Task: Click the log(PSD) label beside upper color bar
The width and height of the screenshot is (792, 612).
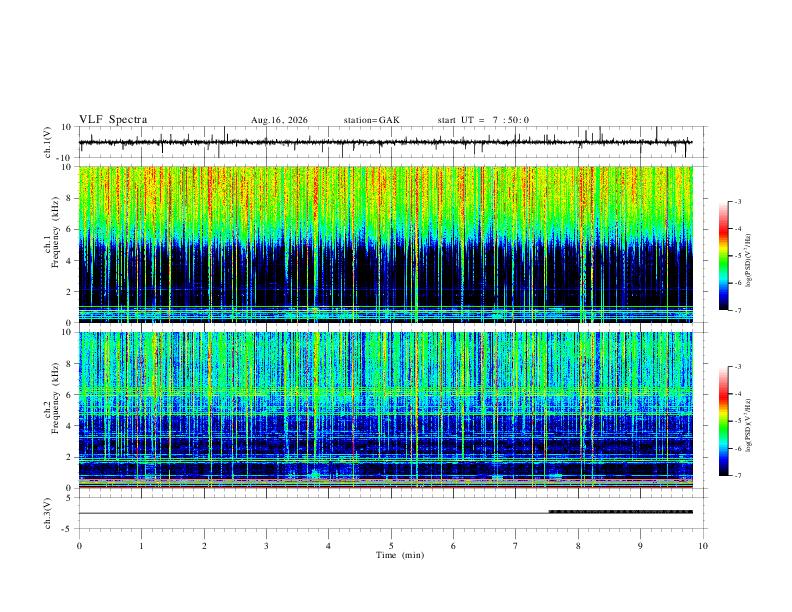Action: click(x=748, y=260)
